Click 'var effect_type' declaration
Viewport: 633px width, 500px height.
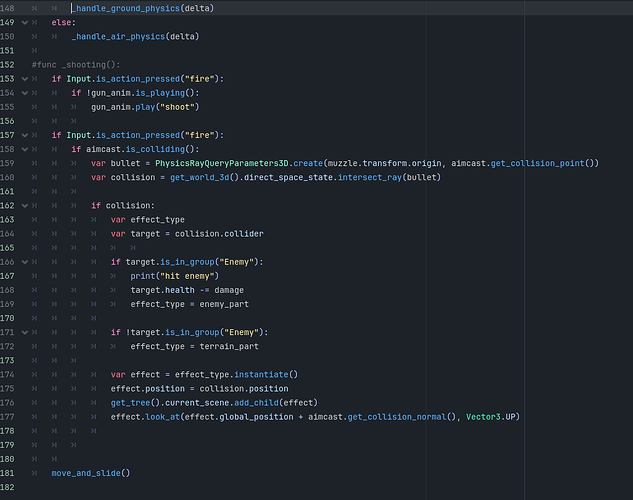click(148, 220)
